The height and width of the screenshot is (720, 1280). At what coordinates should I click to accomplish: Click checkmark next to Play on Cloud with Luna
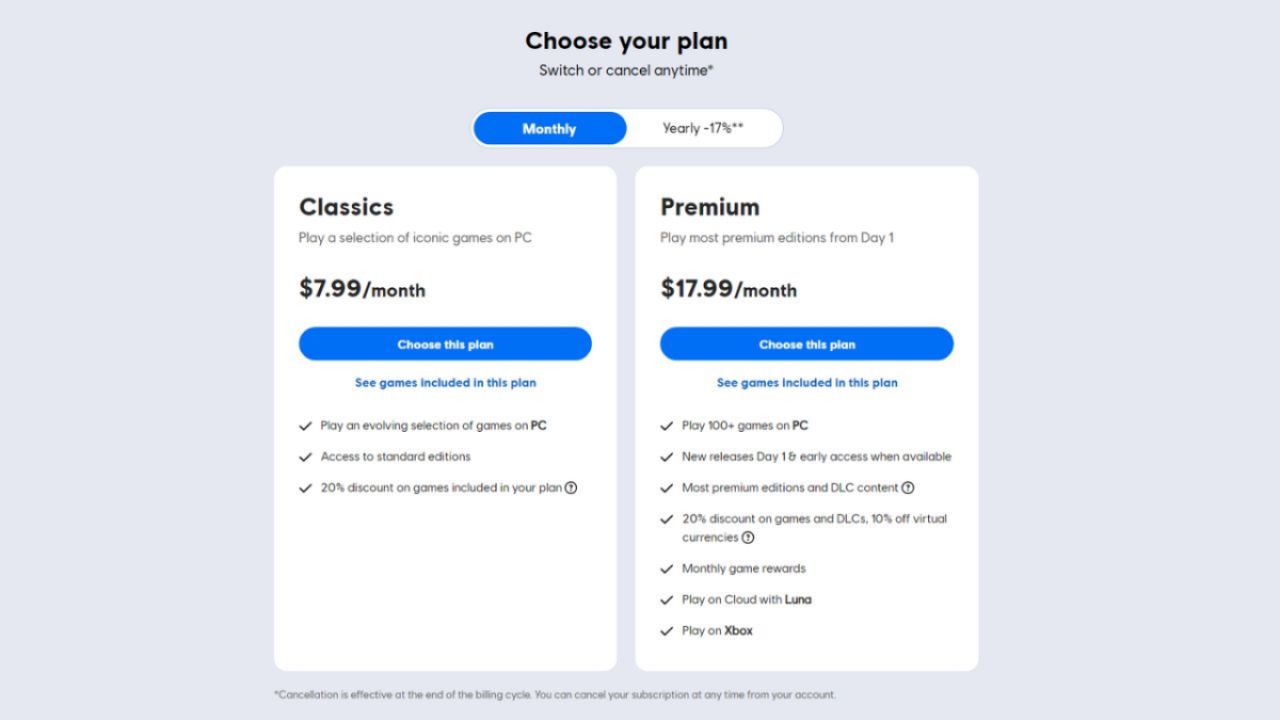point(667,600)
